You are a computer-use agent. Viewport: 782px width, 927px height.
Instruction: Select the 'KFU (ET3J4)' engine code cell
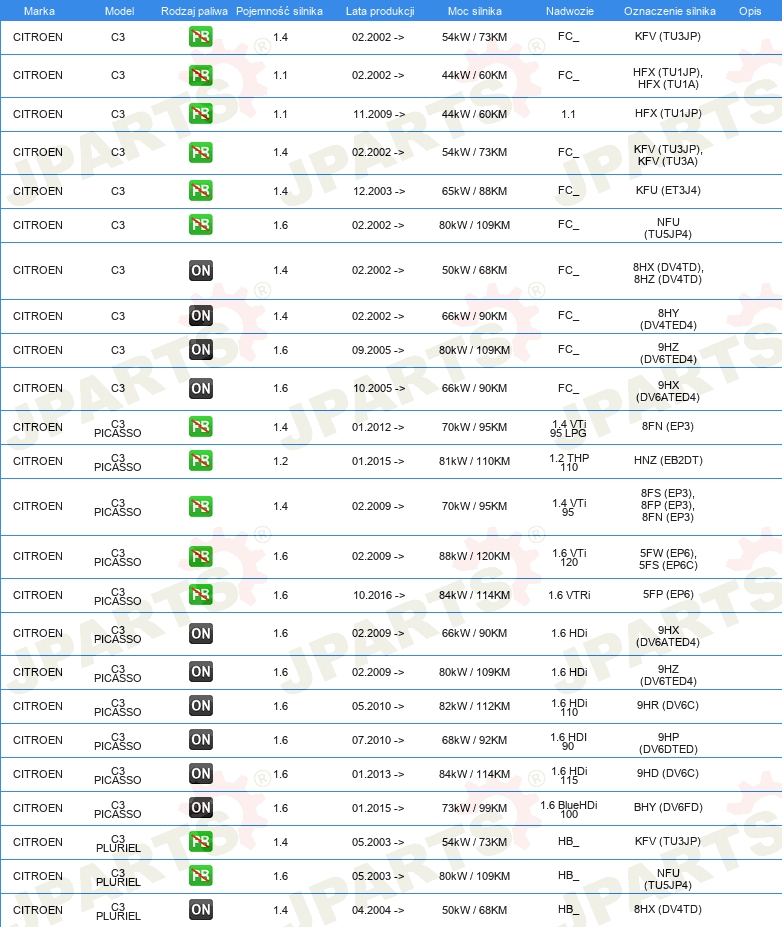668,190
